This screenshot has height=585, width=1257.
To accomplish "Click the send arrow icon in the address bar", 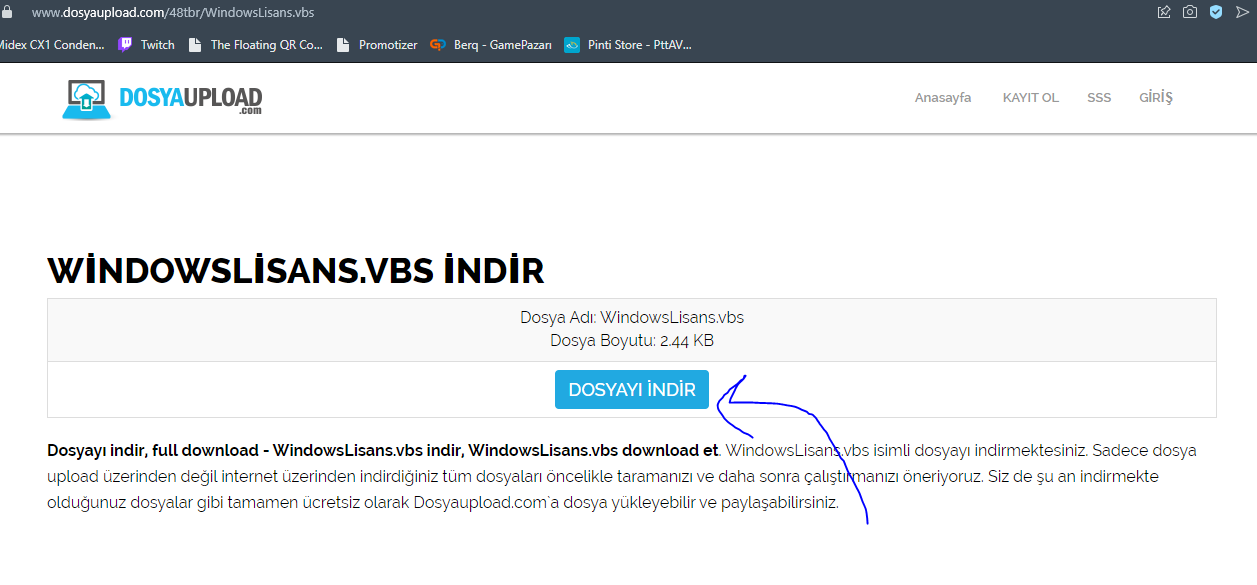I will (1243, 12).
